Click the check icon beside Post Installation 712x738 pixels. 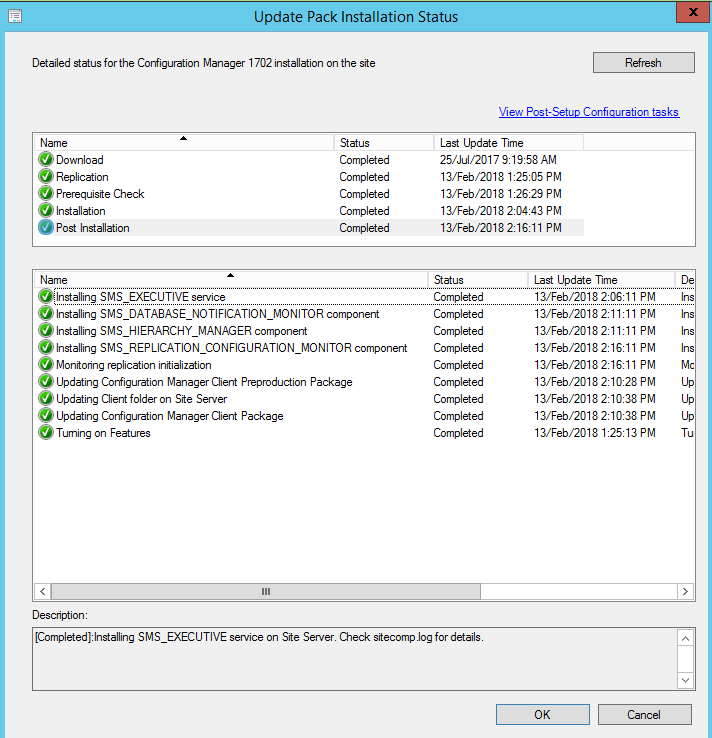[46, 227]
